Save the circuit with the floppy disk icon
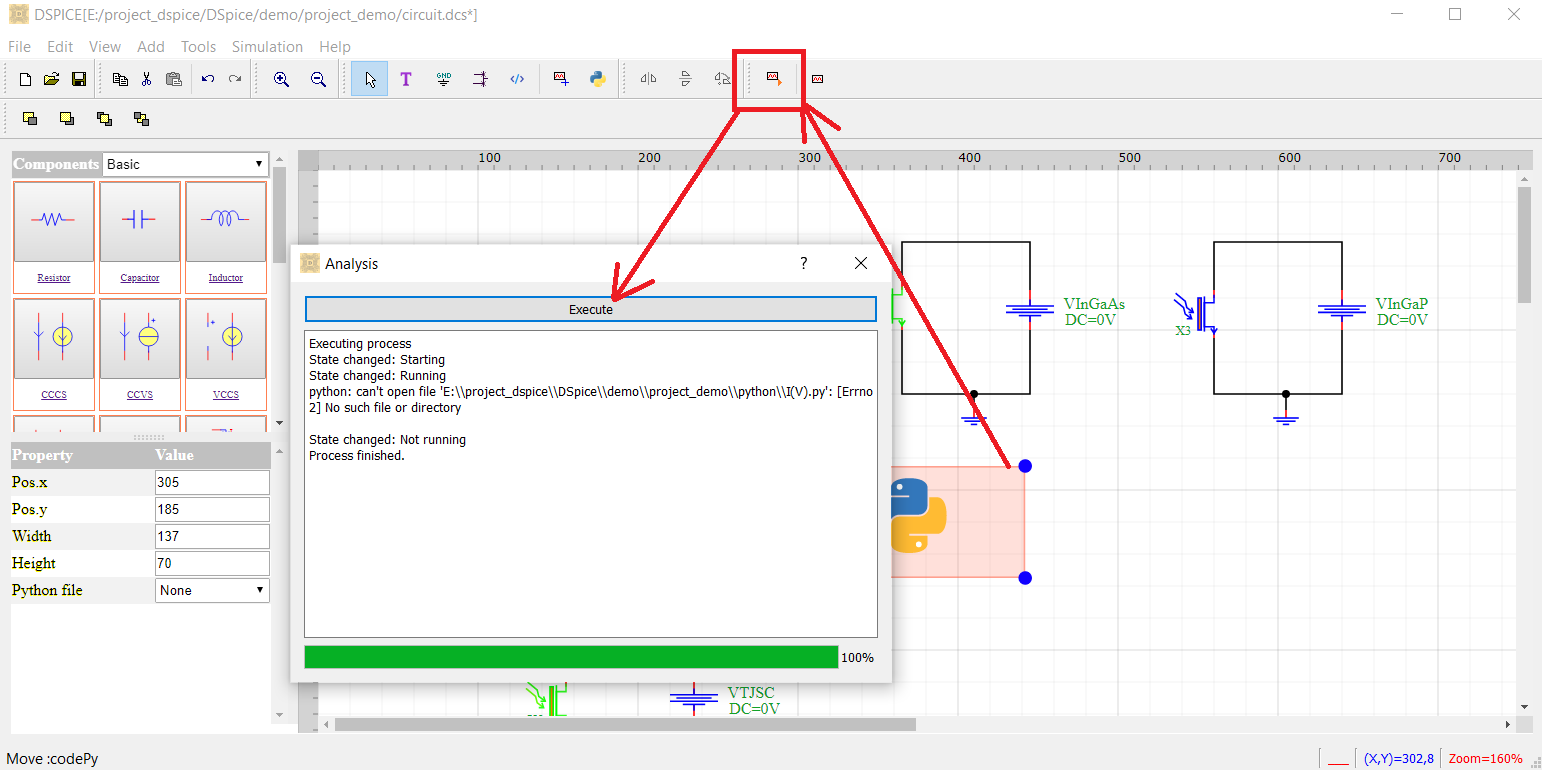Viewport: 1542px width, 770px height. tap(78, 79)
